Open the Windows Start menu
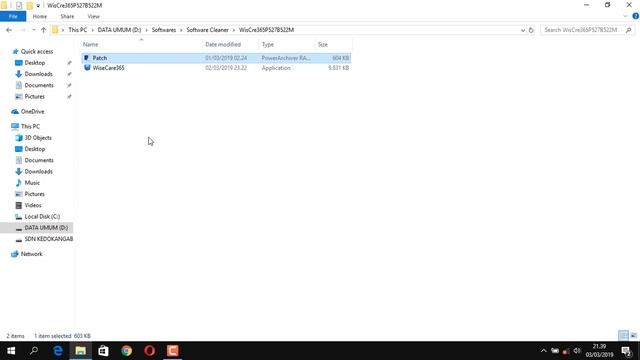The image size is (640, 360). pyautogui.click(x=11, y=351)
